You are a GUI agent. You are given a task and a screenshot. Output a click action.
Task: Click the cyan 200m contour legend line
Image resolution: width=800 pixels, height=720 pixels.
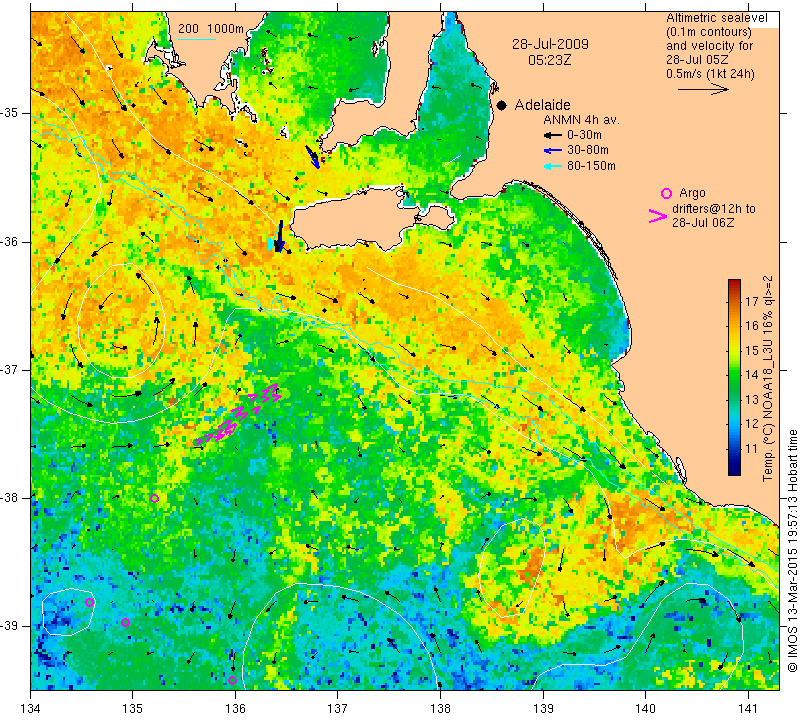[x=196, y=39]
